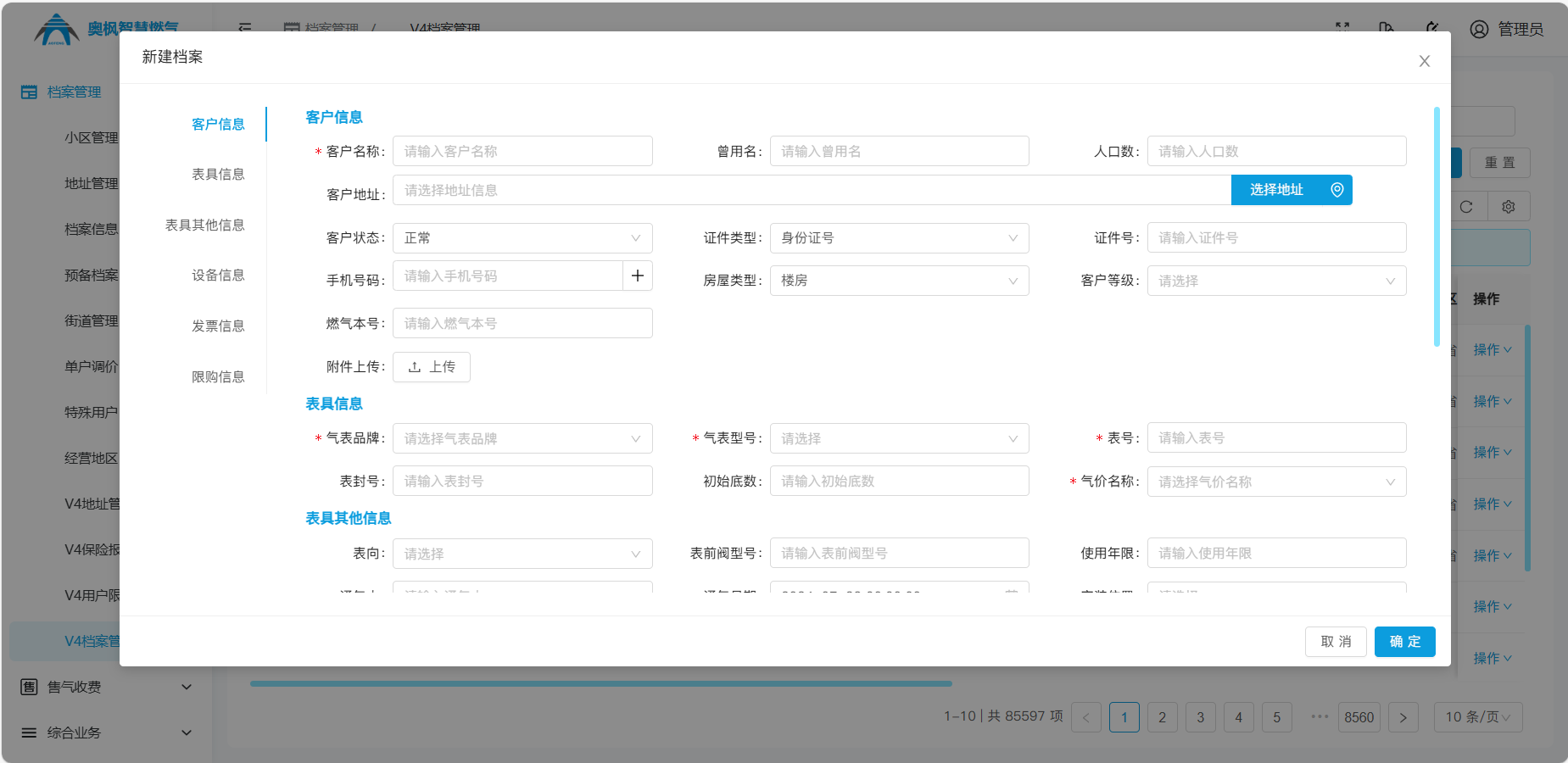Open the 气价名称 dropdown
This screenshot has height=763, width=1568.
pos(1277,482)
